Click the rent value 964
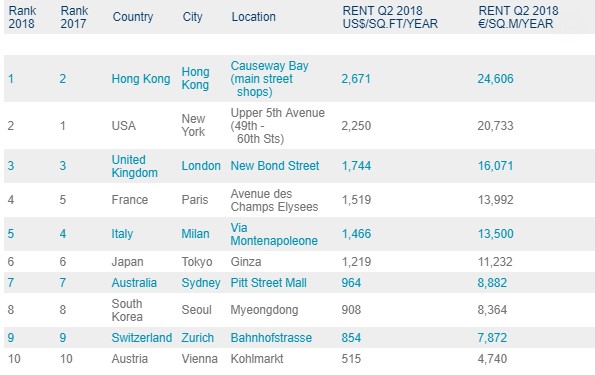The height and width of the screenshot is (375, 595). coord(351,283)
